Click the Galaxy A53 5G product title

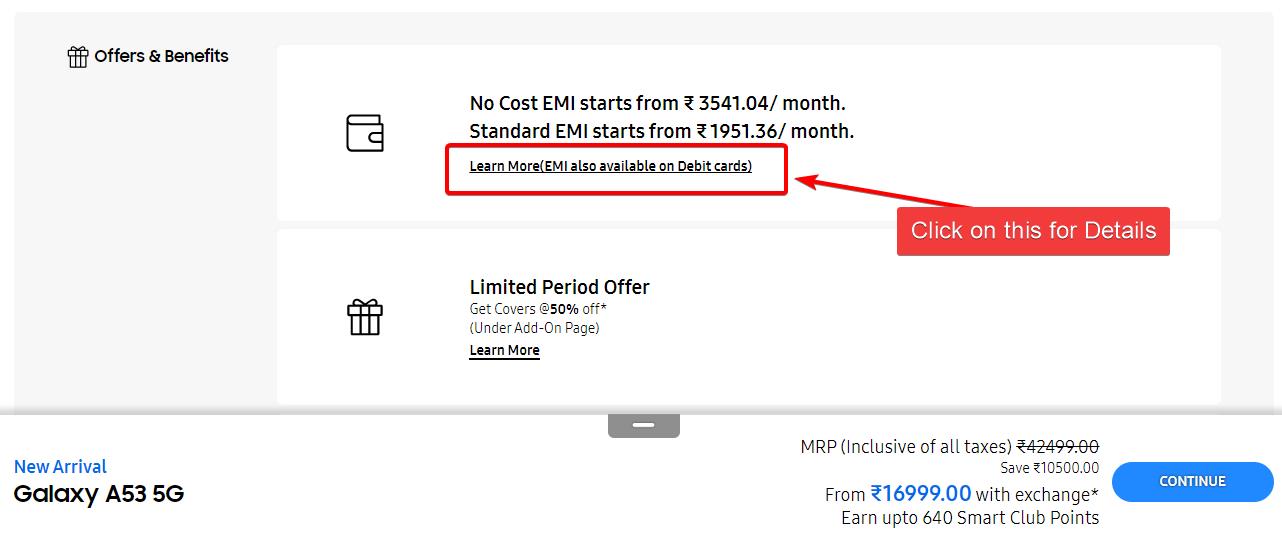99,494
